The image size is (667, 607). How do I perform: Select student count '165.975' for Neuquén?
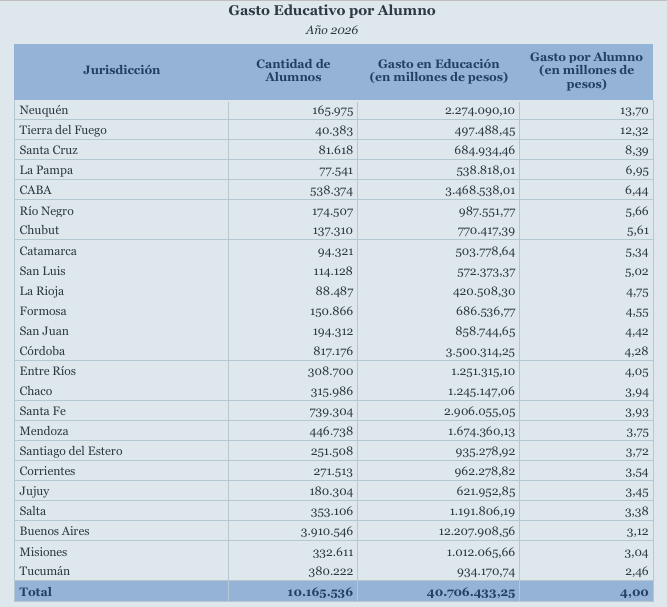coord(333,111)
